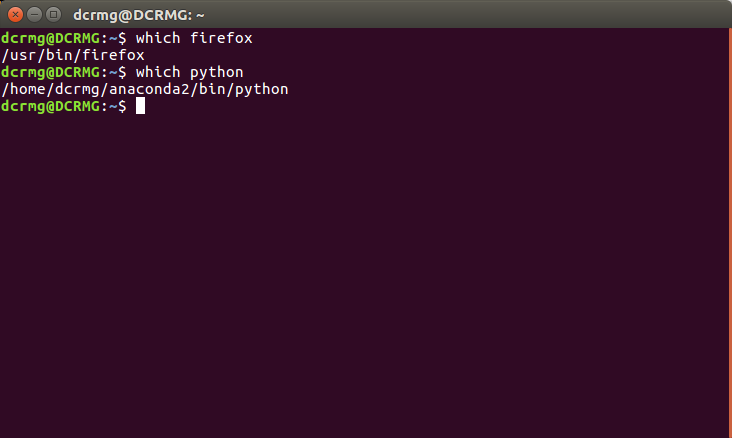
Task: Click the word home in the python path
Action: click(x=28, y=89)
